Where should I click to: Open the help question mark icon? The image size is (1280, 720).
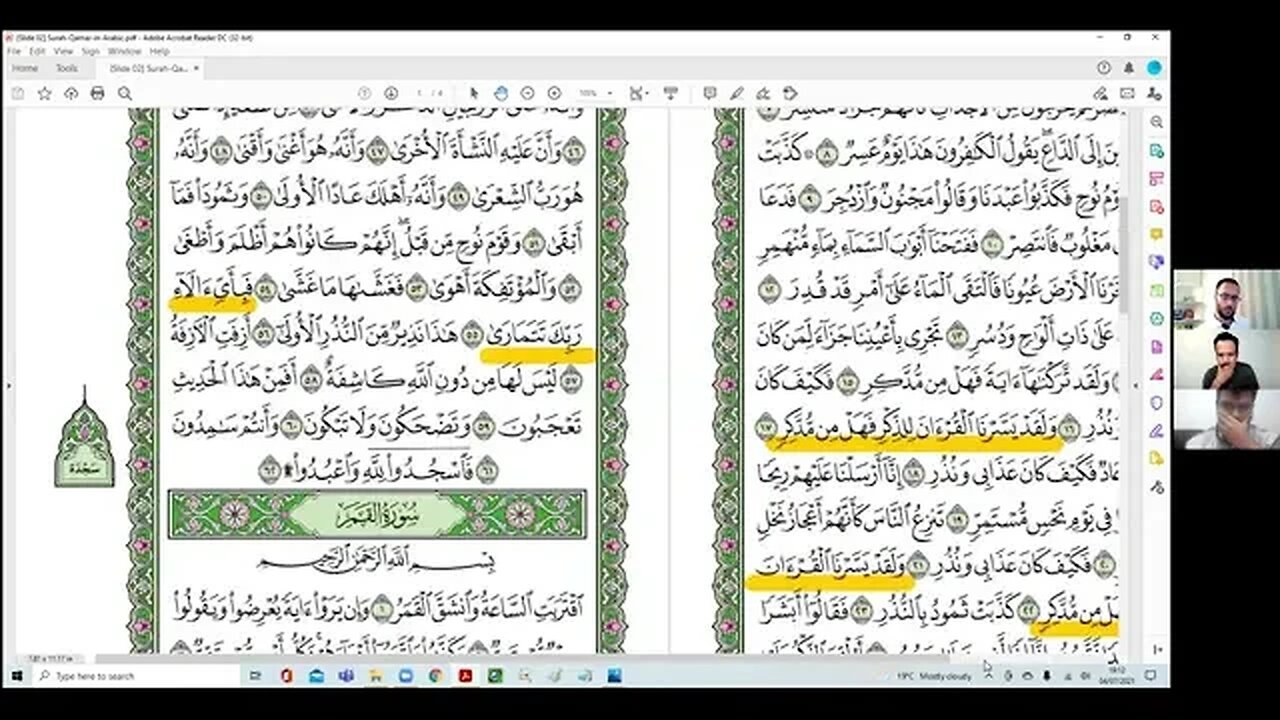(x=1103, y=68)
